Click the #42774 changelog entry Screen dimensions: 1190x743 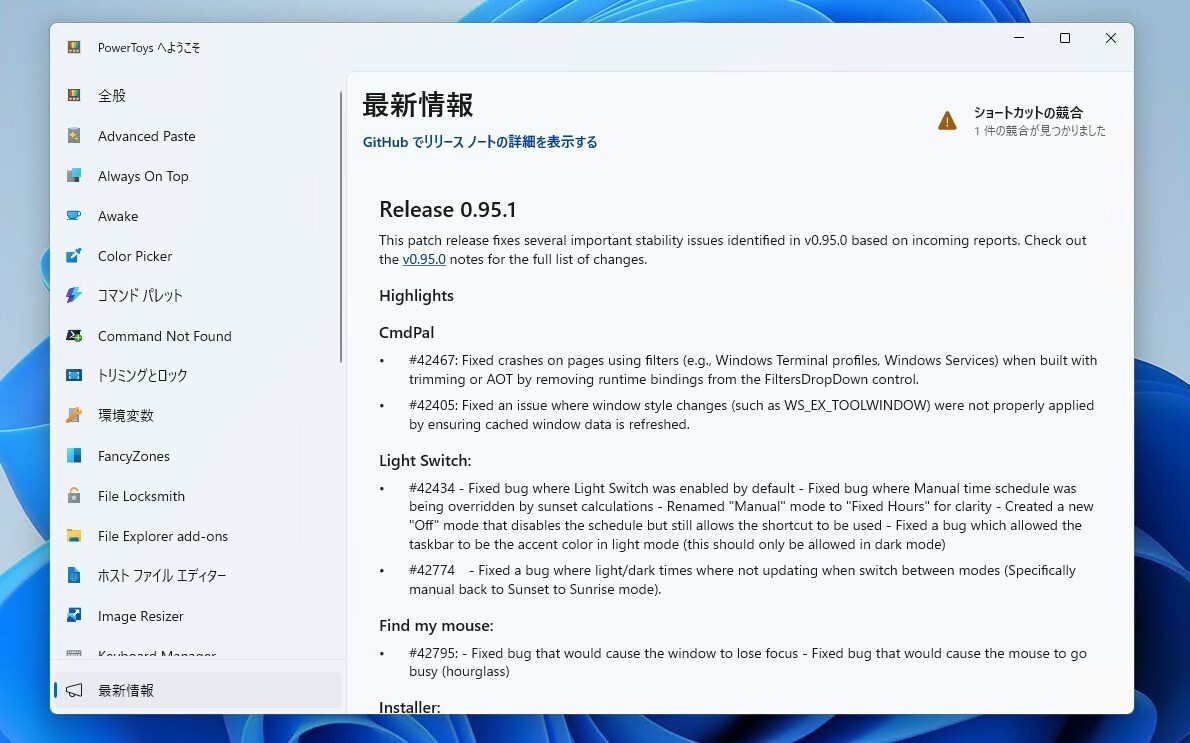(742, 579)
